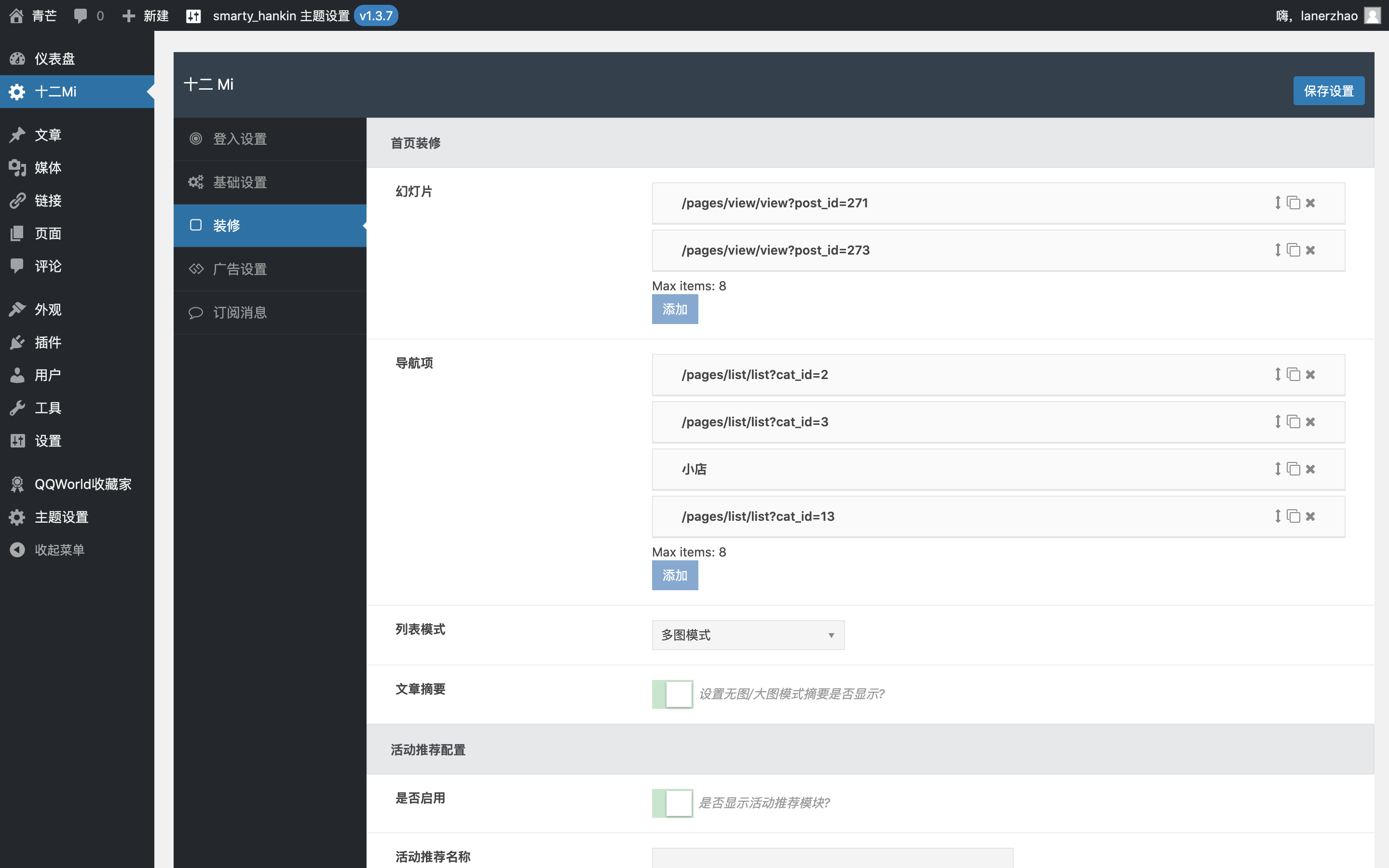
Task: Remove the cat_id=3 navigation item
Action: click(x=1310, y=421)
